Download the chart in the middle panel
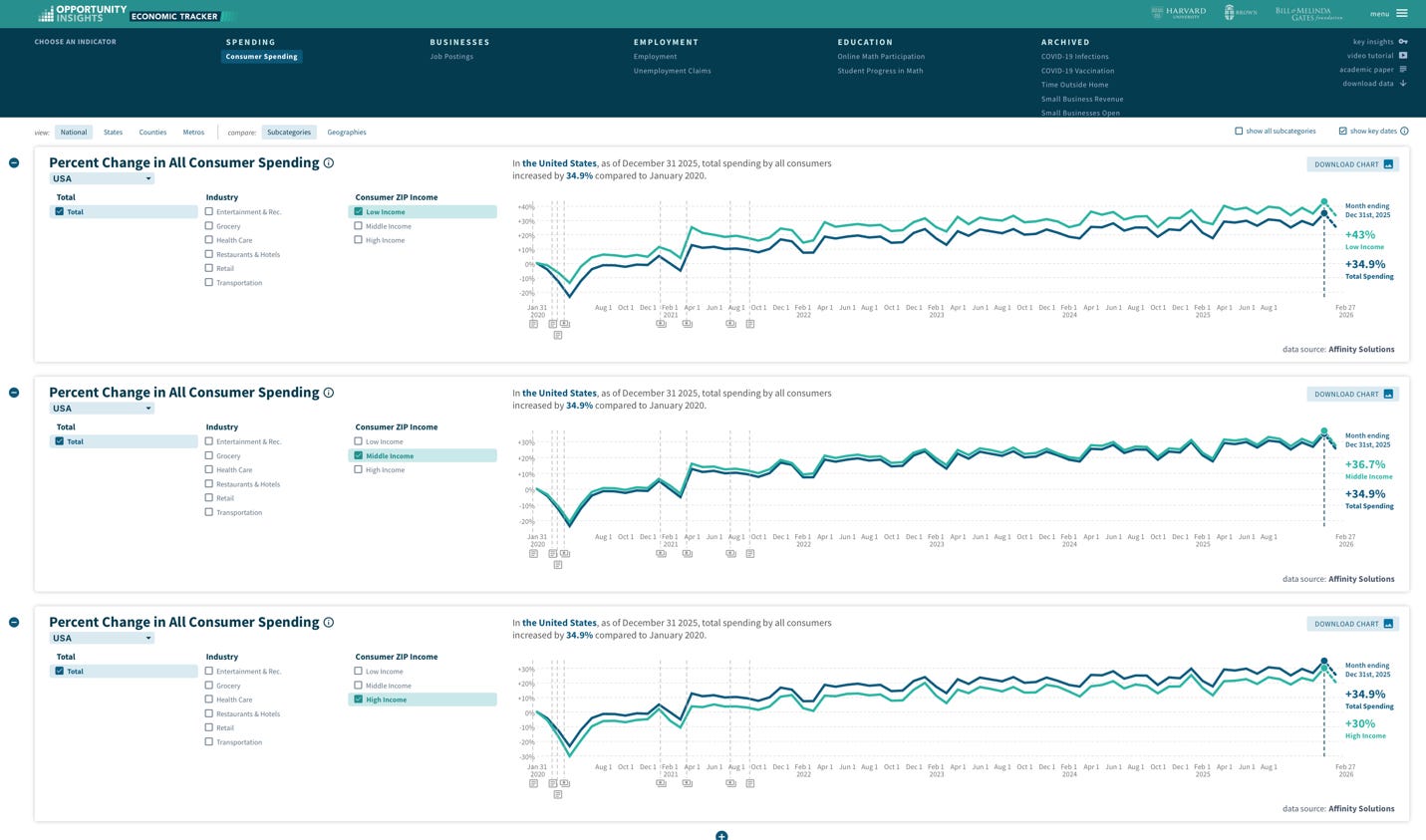This screenshot has width=1426, height=840. click(1352, 395)
